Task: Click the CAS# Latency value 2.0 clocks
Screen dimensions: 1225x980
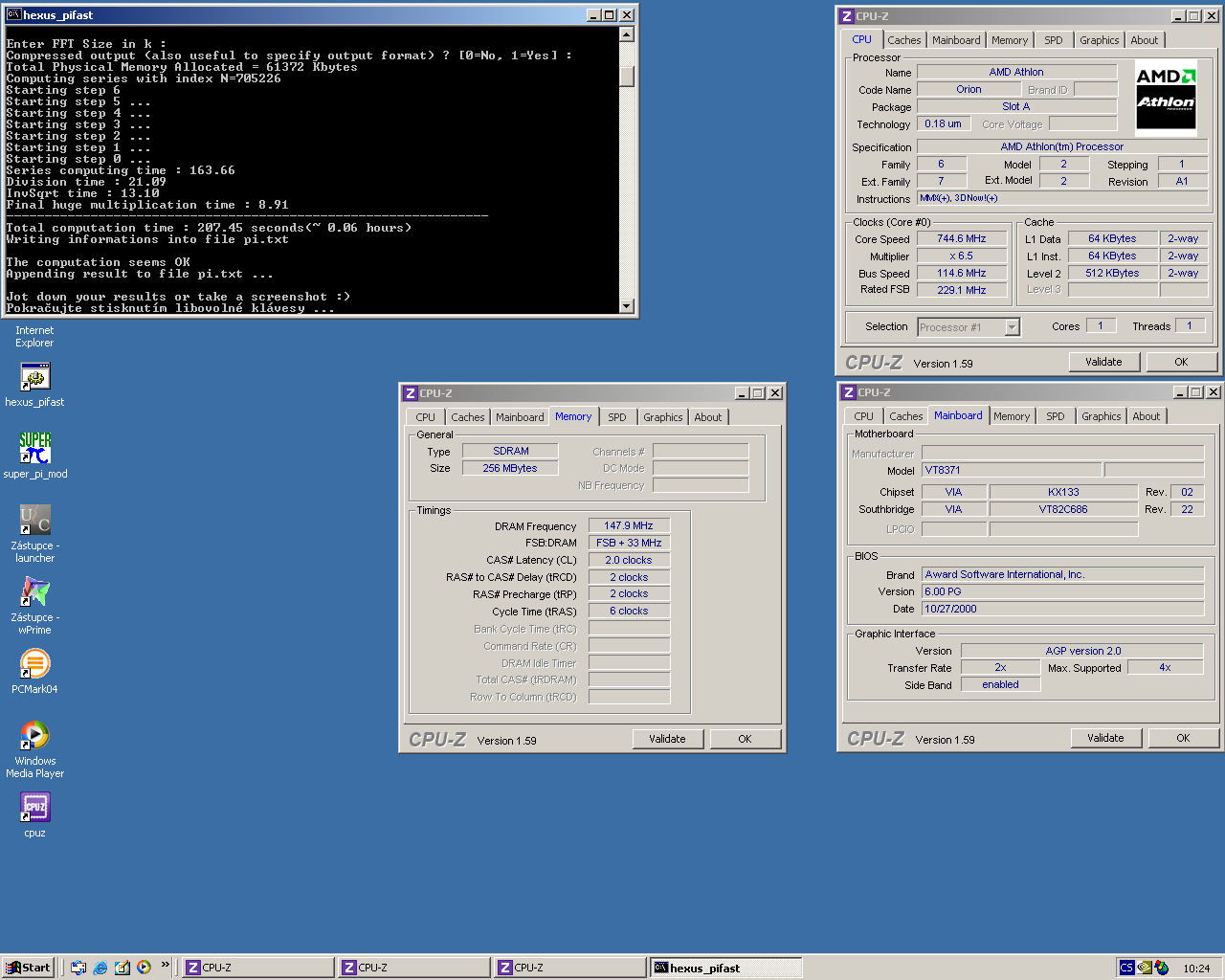Action: (629, 560)
